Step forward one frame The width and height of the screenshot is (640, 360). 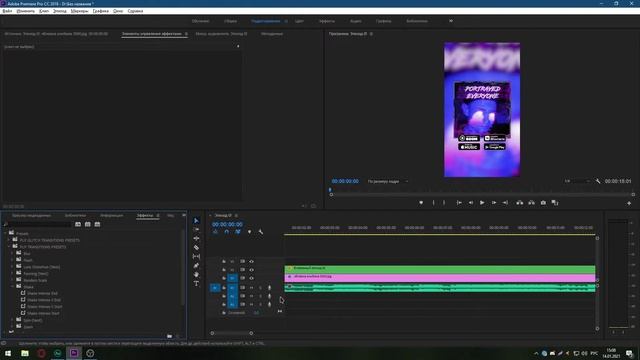tap(493, 202)
